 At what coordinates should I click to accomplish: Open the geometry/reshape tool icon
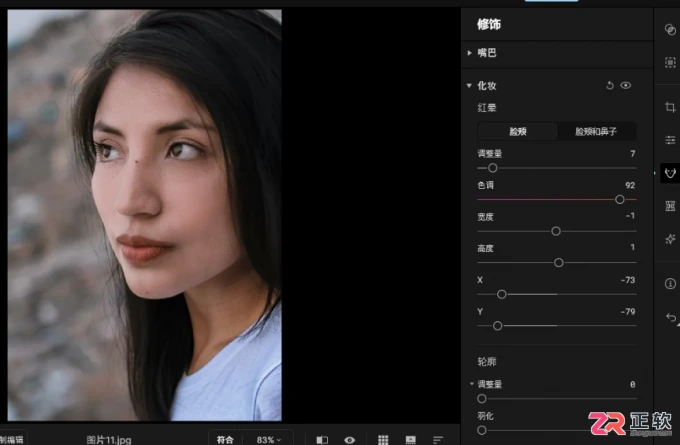[x=670, y=206]
